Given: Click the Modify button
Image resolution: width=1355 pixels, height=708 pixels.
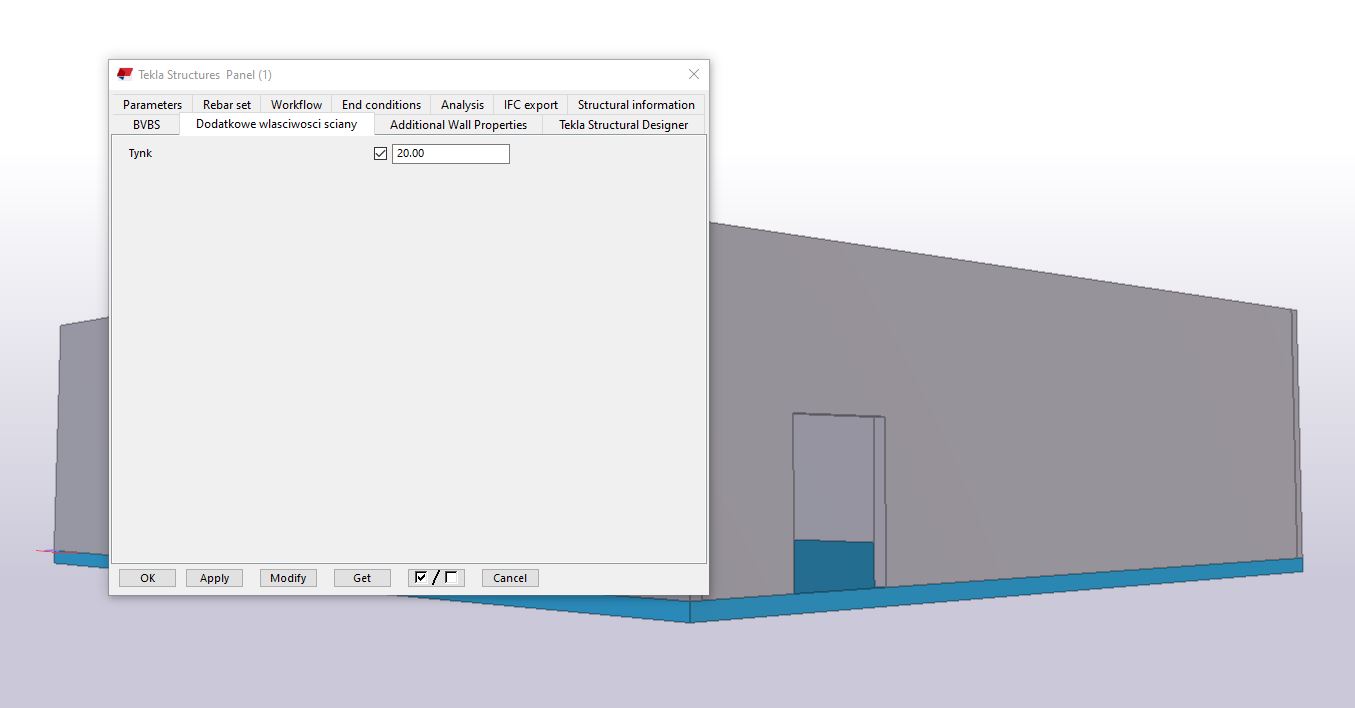Looking at the screenshot, I should tap(288, 578).
